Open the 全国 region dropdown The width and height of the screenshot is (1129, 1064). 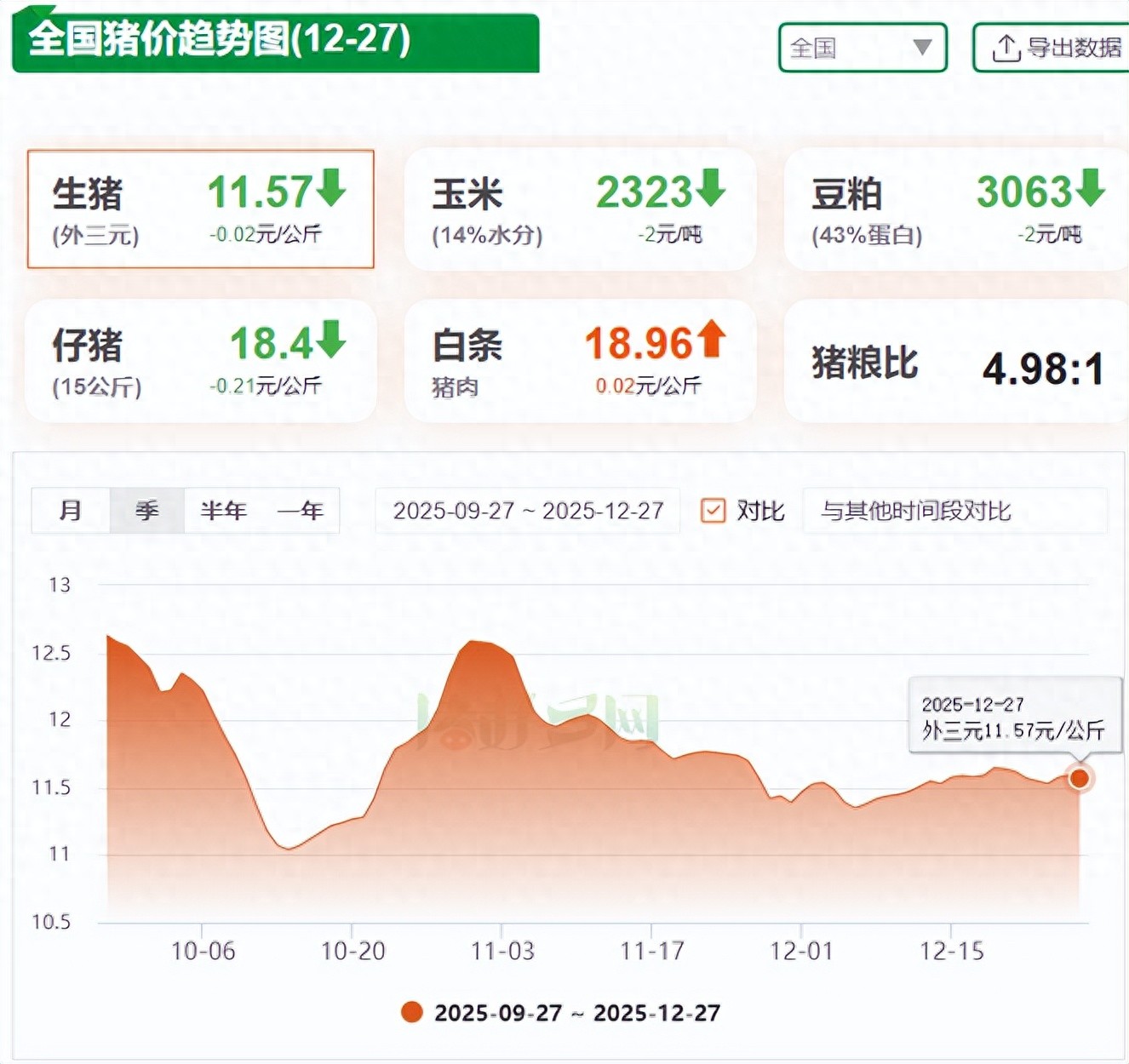tap(863, 48)
